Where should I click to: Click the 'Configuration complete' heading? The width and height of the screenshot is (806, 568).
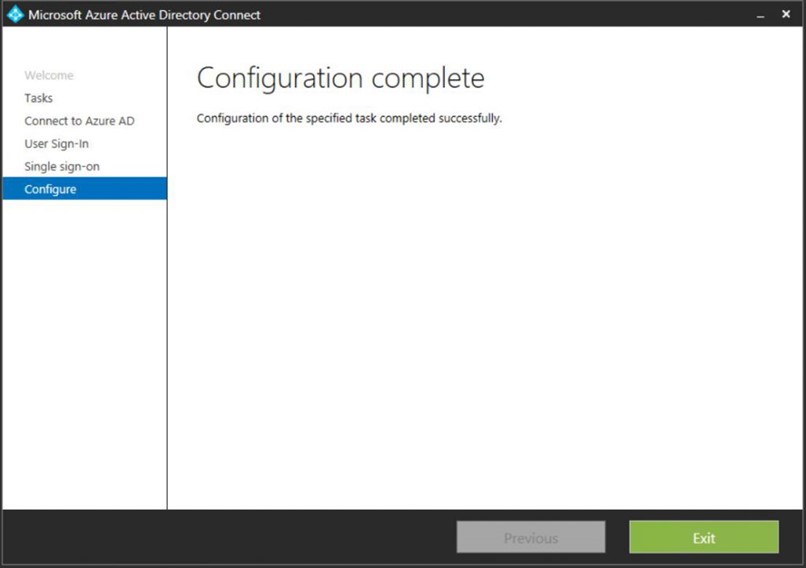coord(340,78)
